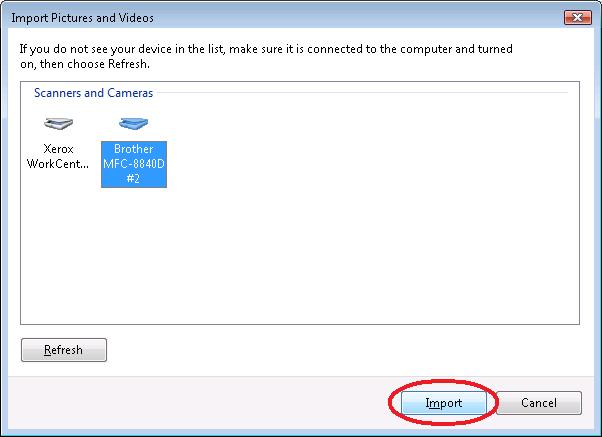Screen dimensions: 602x437
Task: Click the "MFC-8840D" model text
Action: pyautogui.click(x=134, y=164)
